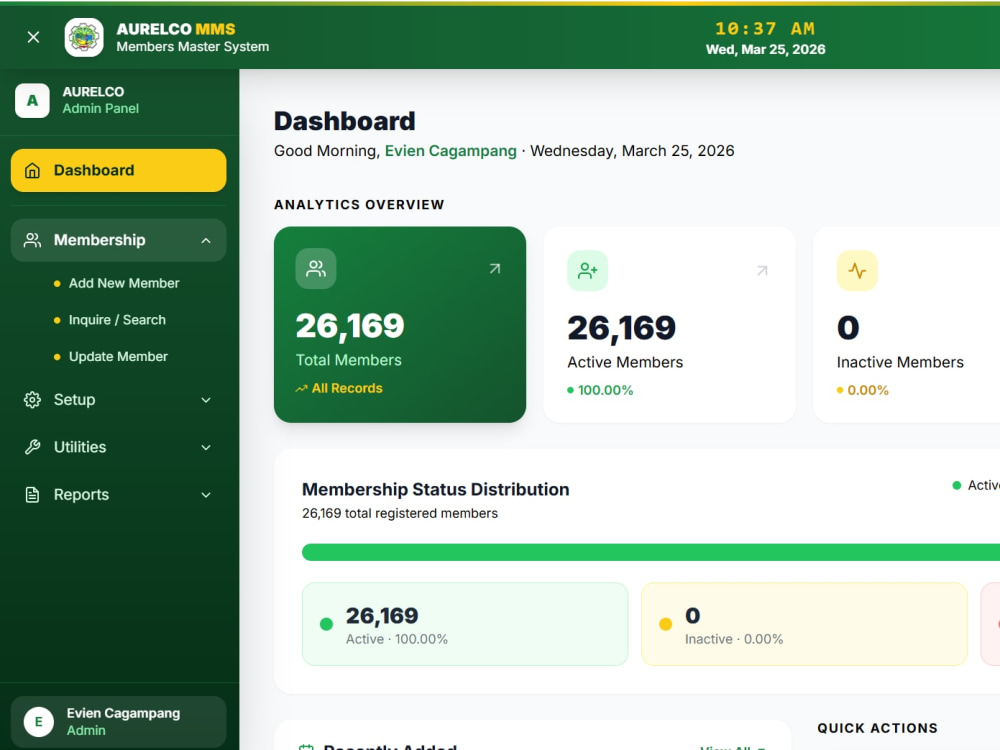Collapse the Membership menu chevron

206,240
